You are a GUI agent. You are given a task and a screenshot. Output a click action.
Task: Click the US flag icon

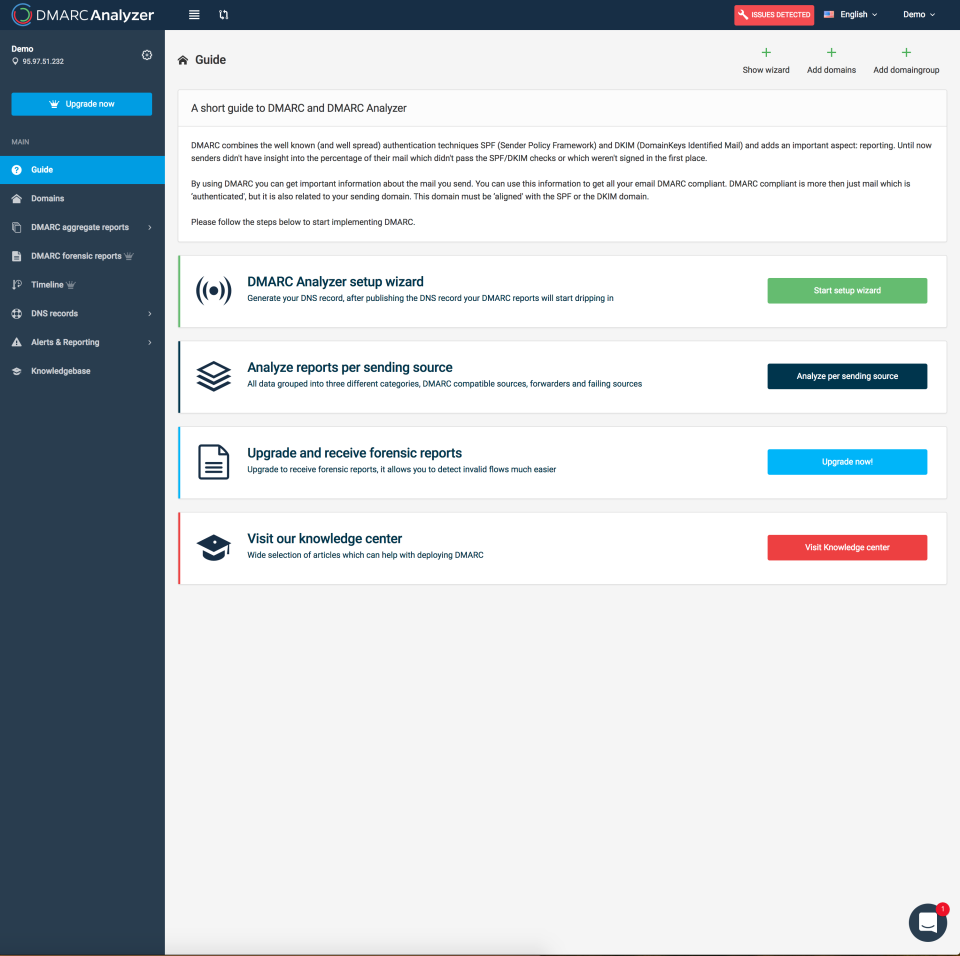point(829,15)
